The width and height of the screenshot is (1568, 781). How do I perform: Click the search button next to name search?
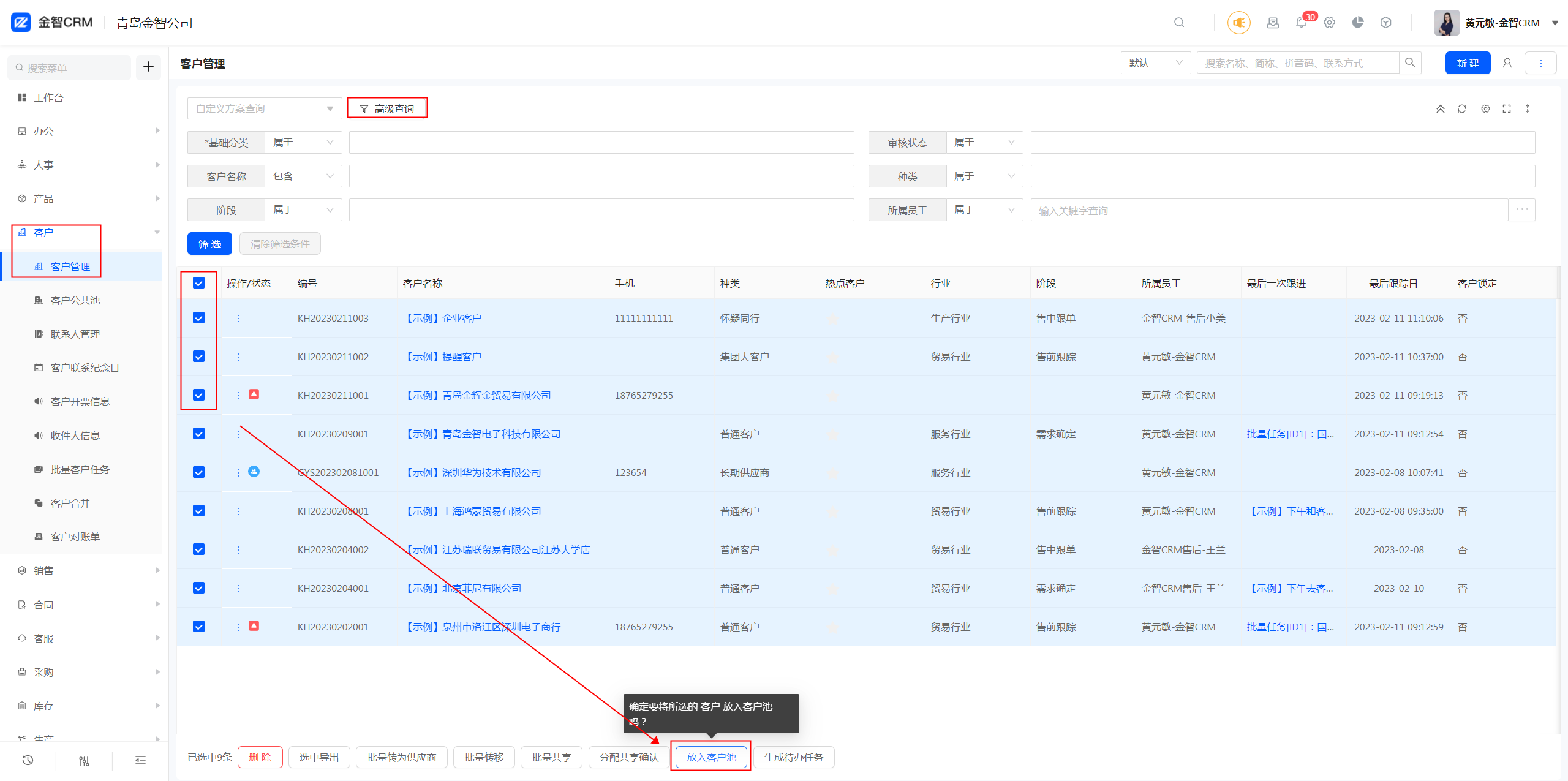click(1410, 63)
